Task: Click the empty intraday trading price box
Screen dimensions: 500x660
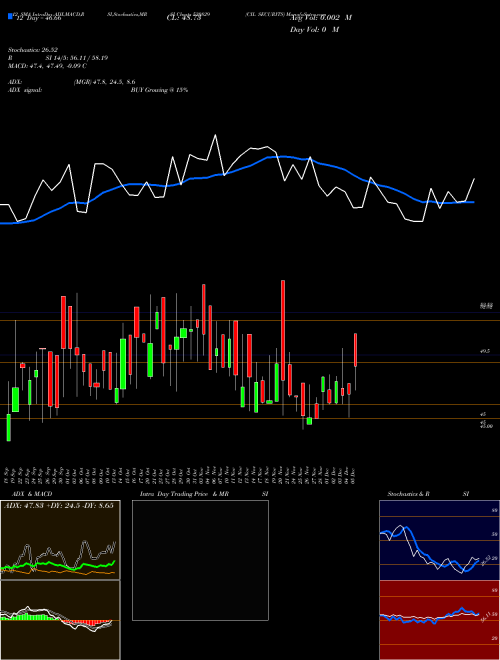Action: (200, 560)
